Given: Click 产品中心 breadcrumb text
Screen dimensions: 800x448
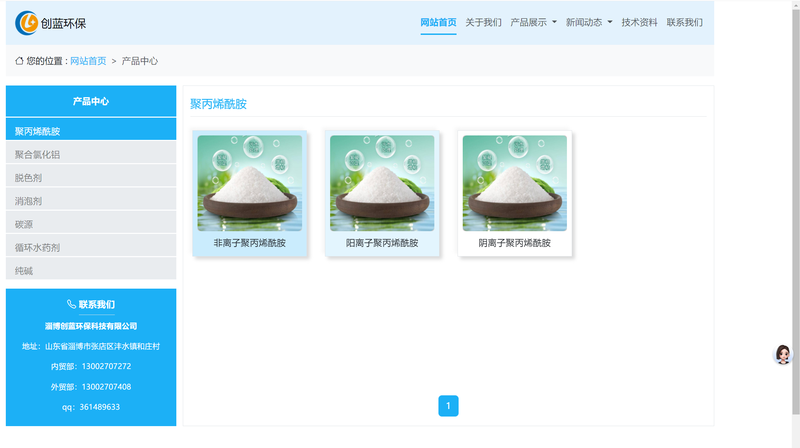Looking at the screenshot, I should coord(139,61).
